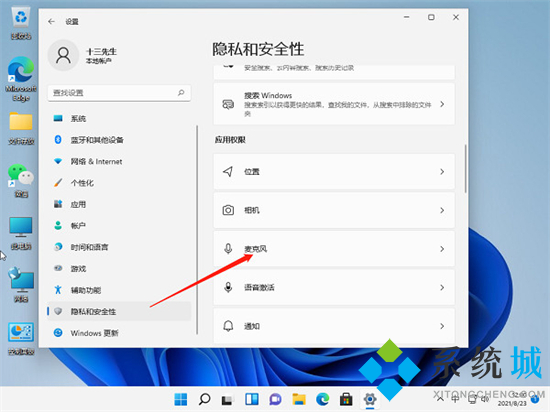Click the Windows Start button
The height and width of the screenshot is (412, 550).
[181, 399]
